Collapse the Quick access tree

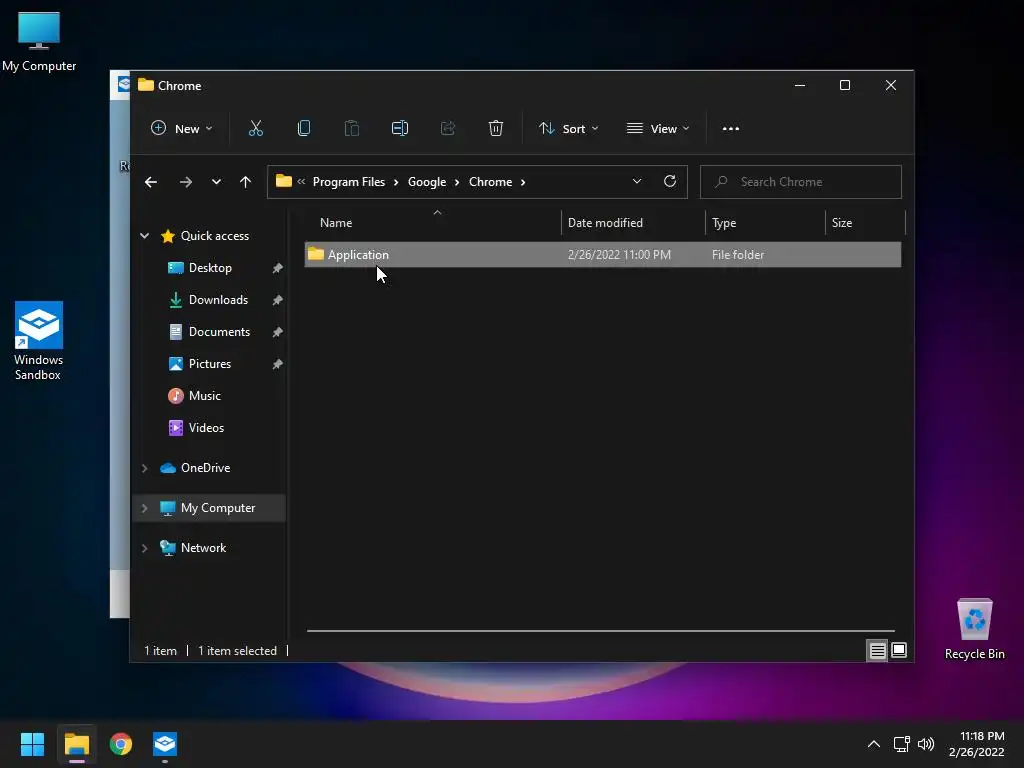145,236
